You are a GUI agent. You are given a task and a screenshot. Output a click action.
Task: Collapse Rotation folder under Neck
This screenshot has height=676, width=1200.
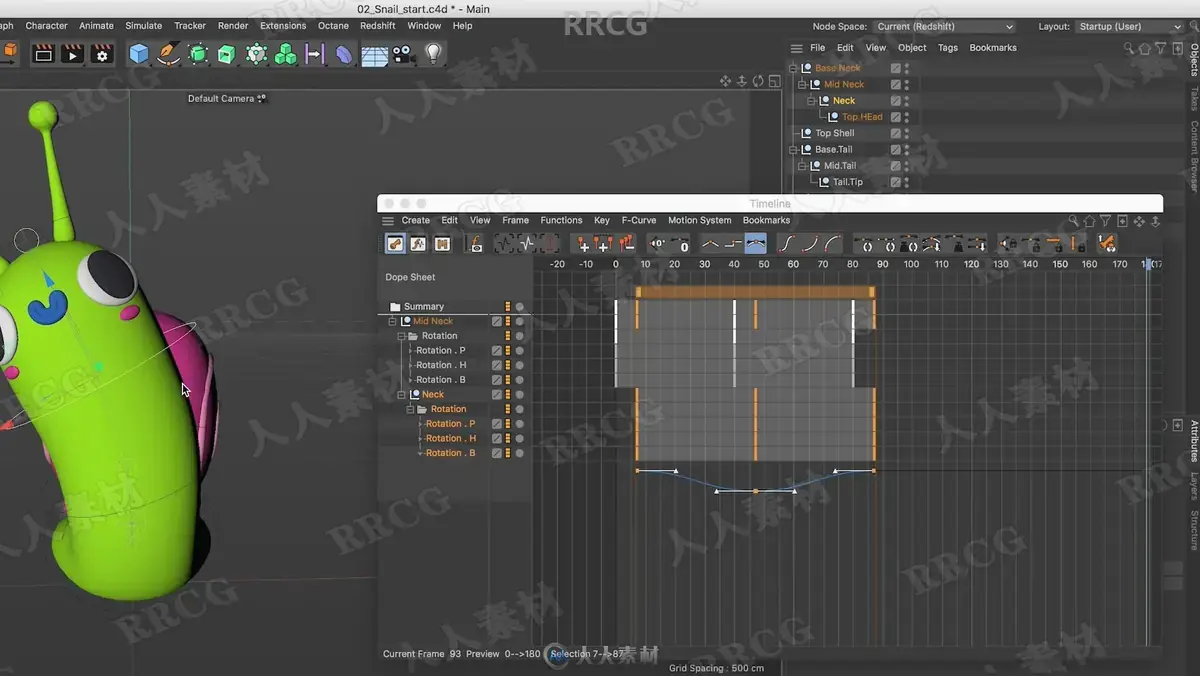[410, 409]
